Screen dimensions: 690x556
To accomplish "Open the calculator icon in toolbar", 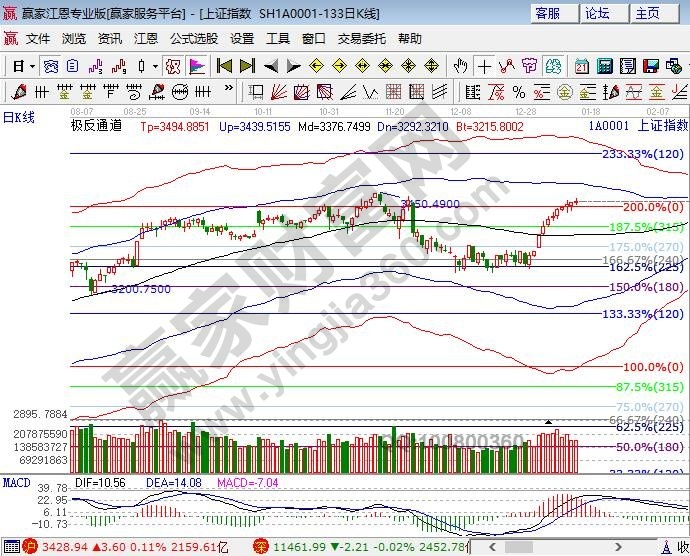I will (x=605, y=66).
